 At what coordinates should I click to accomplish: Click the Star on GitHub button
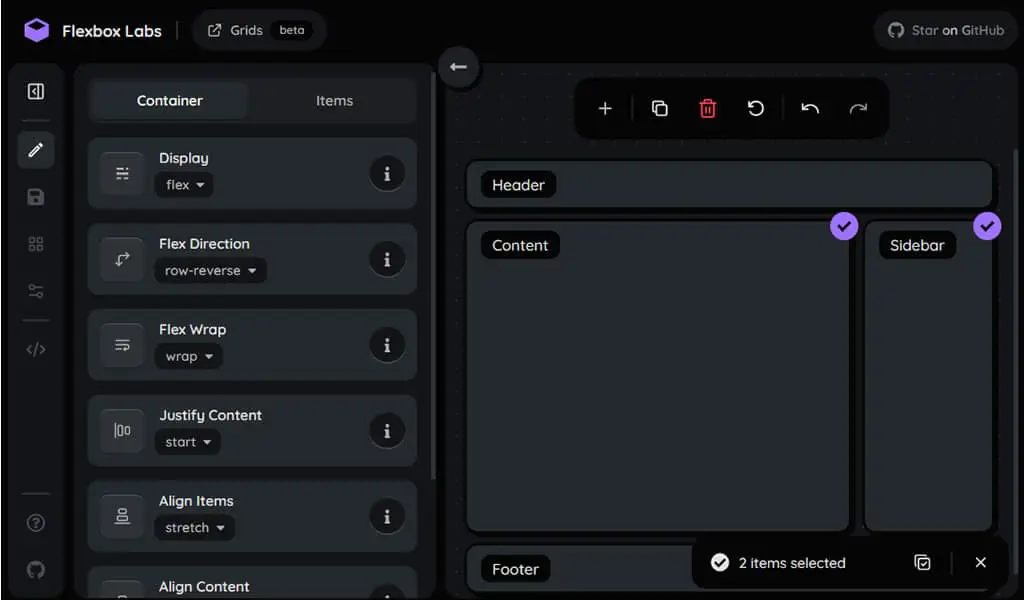tap(945, 30)
